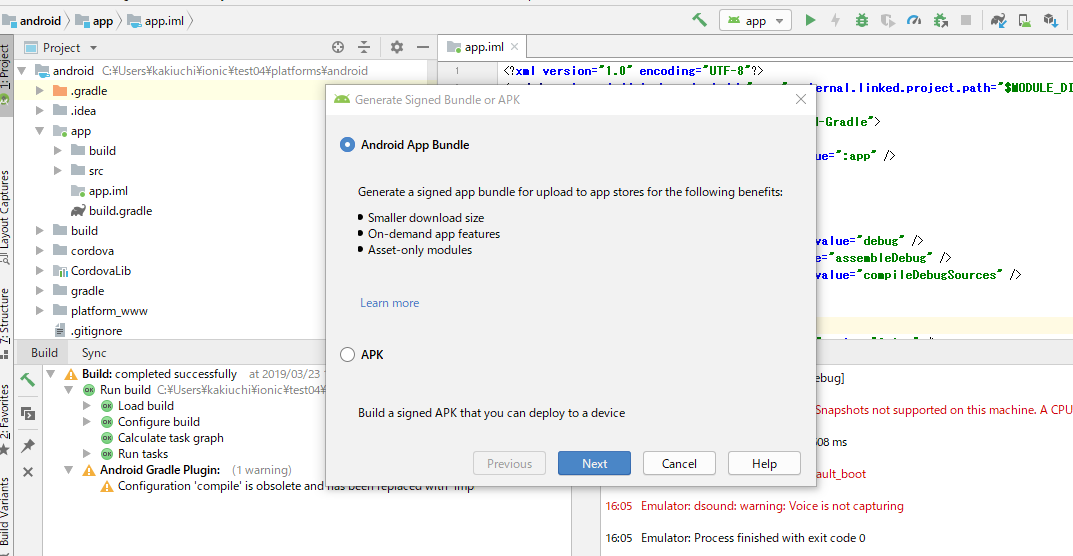Collapse the app module folder

click(x=39, y=131)
